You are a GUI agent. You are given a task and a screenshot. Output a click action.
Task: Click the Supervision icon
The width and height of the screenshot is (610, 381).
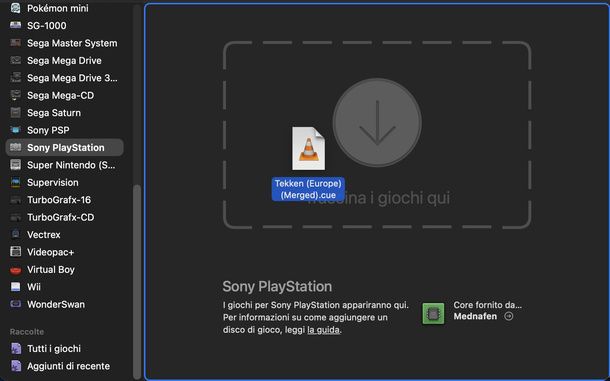click(x=16, y=182)
